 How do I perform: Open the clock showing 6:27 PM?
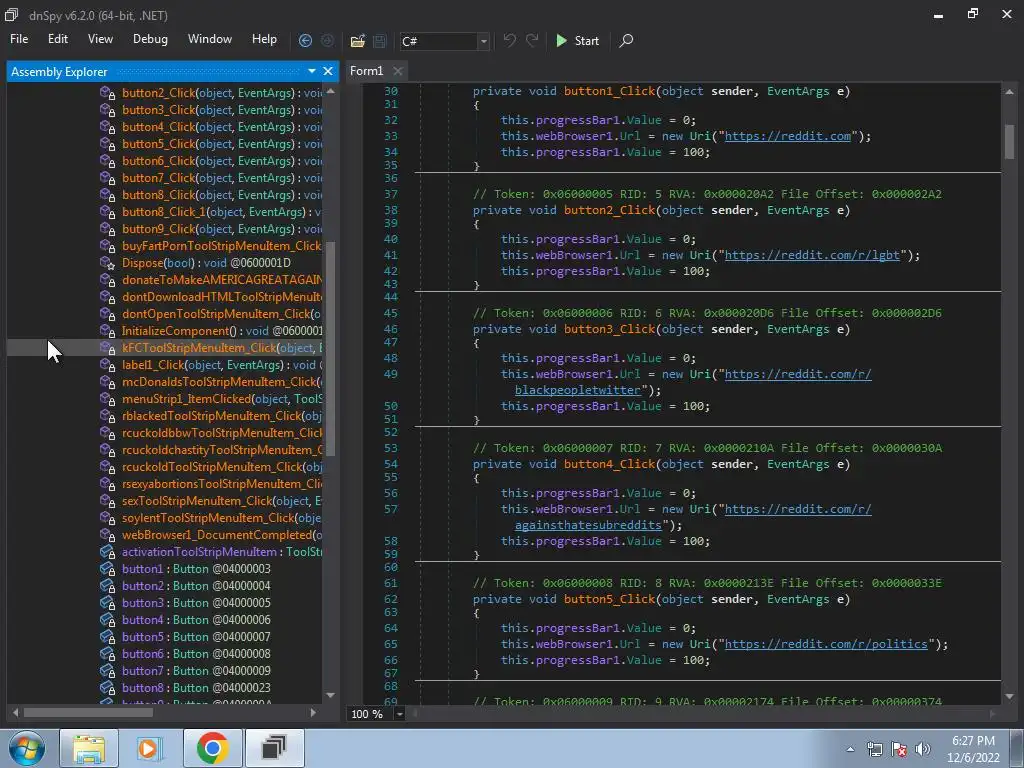pyautogui.click(x=973, y=749)
